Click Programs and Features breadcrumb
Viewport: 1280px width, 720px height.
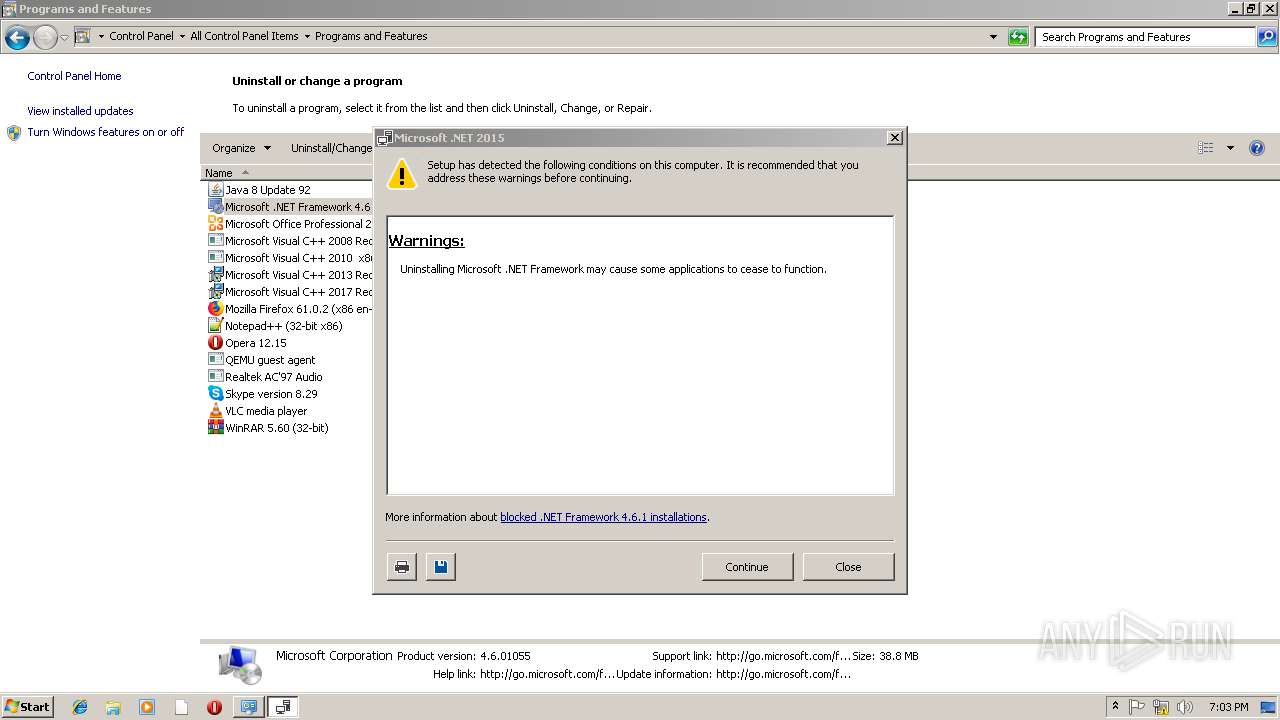click(371, 36)
